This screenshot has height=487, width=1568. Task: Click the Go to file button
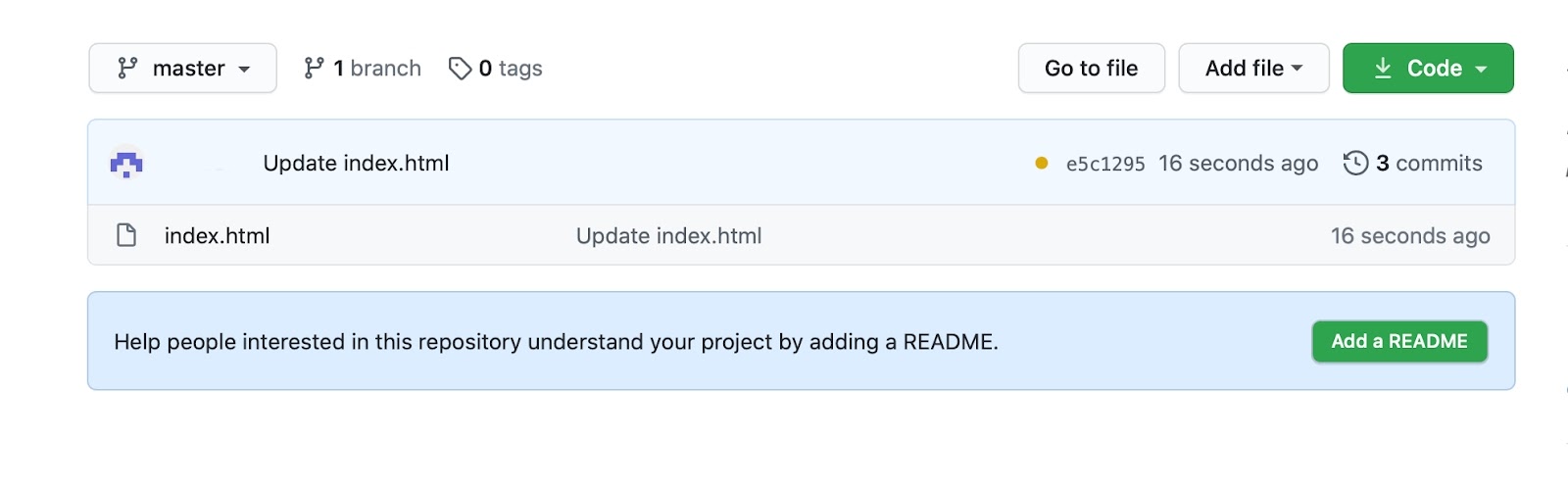(1092, 69)
